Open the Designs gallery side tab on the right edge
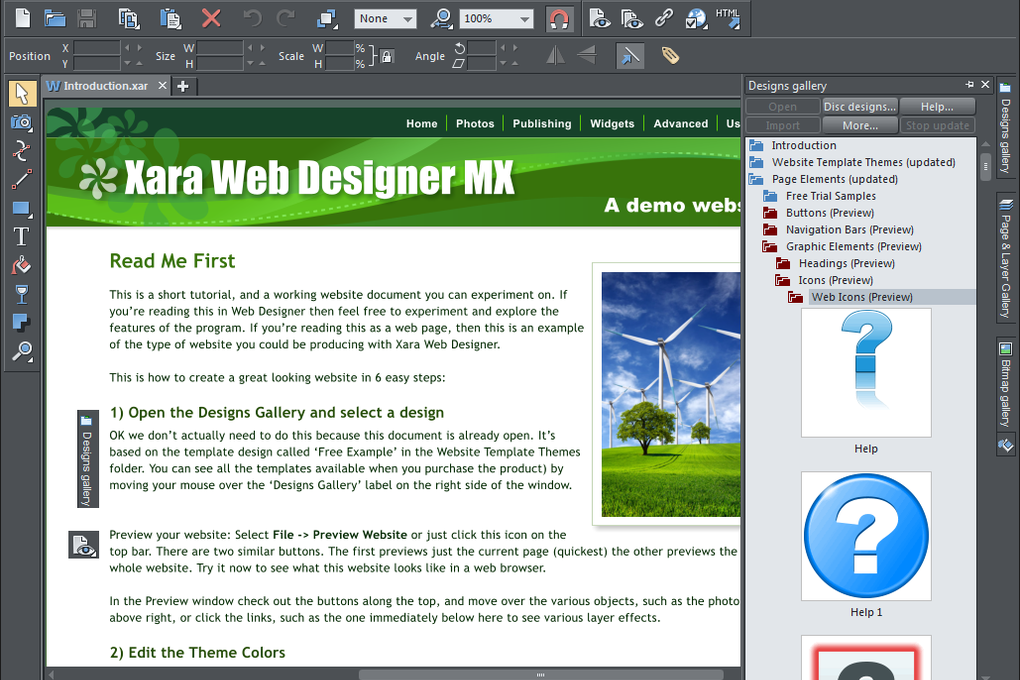Screen dimensions: 1020x680 (1006, 128)
